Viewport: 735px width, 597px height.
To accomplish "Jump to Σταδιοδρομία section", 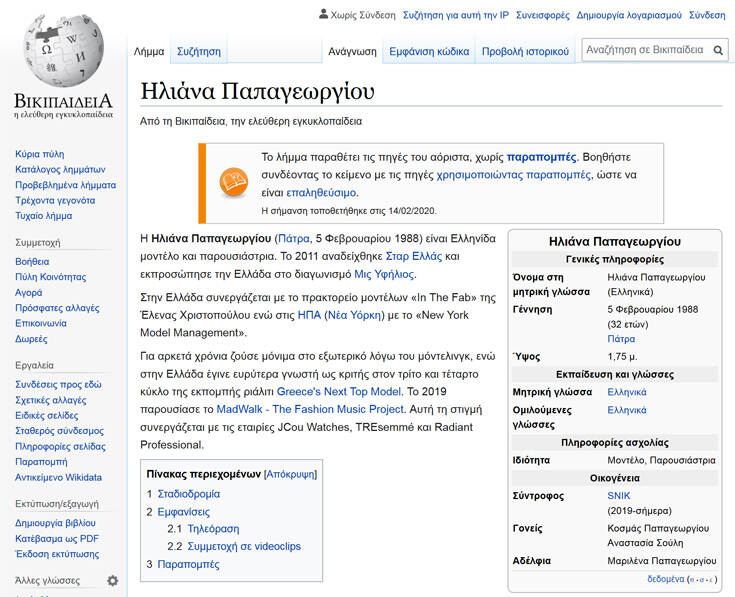I will (x=188, y=494).
